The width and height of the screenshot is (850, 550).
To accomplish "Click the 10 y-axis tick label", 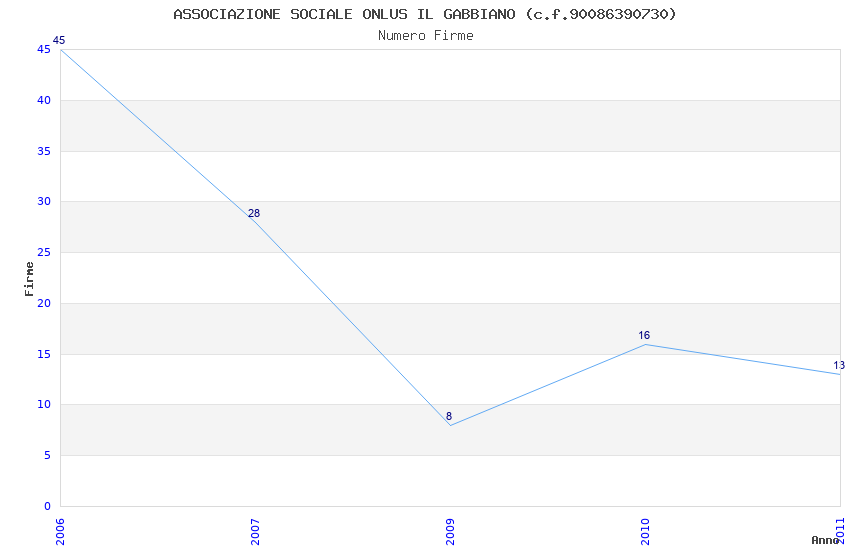I will click(x=44, y=405).
